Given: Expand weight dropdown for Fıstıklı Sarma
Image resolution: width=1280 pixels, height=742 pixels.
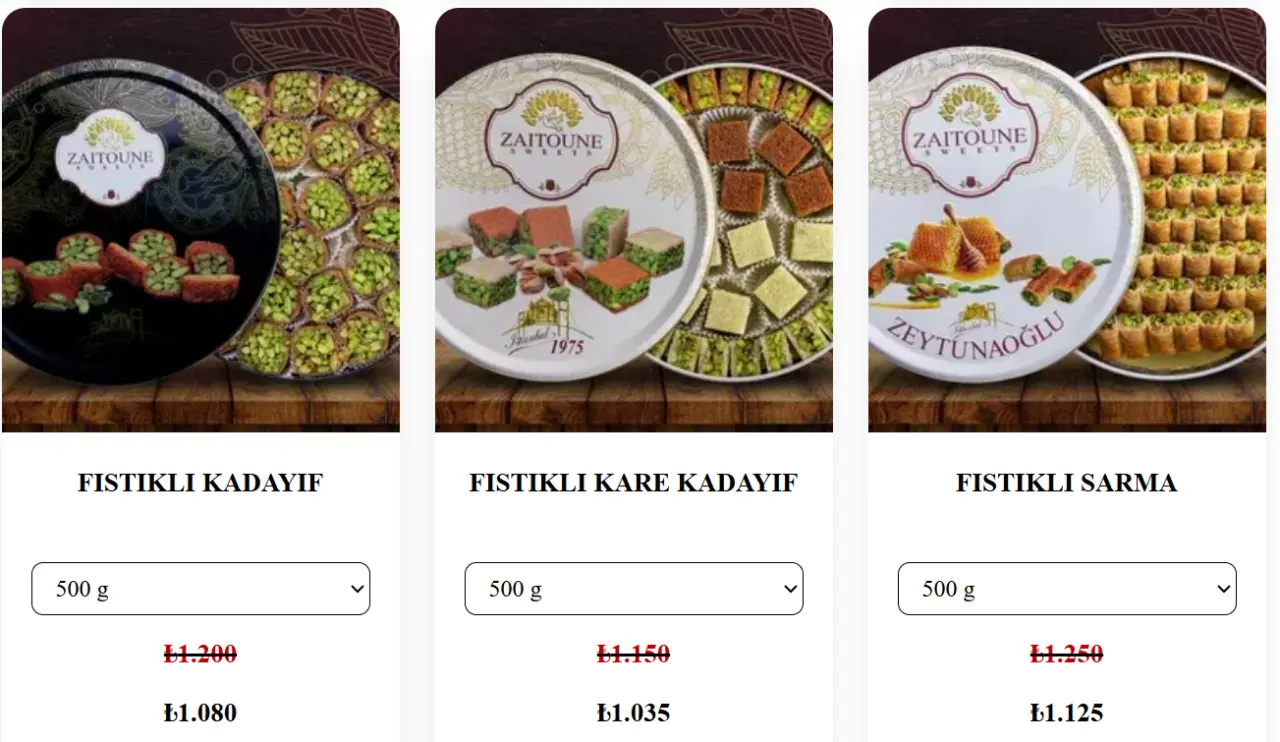Looking at the screenshot, I should pyautogui.click(x=1067, y=589).
